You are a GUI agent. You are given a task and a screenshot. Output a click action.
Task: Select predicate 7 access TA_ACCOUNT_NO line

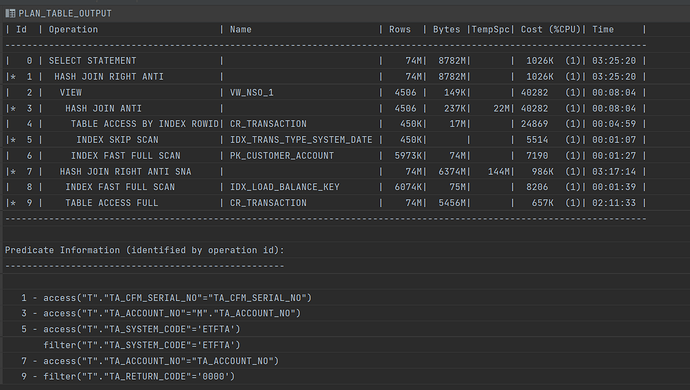pos(150,361)
